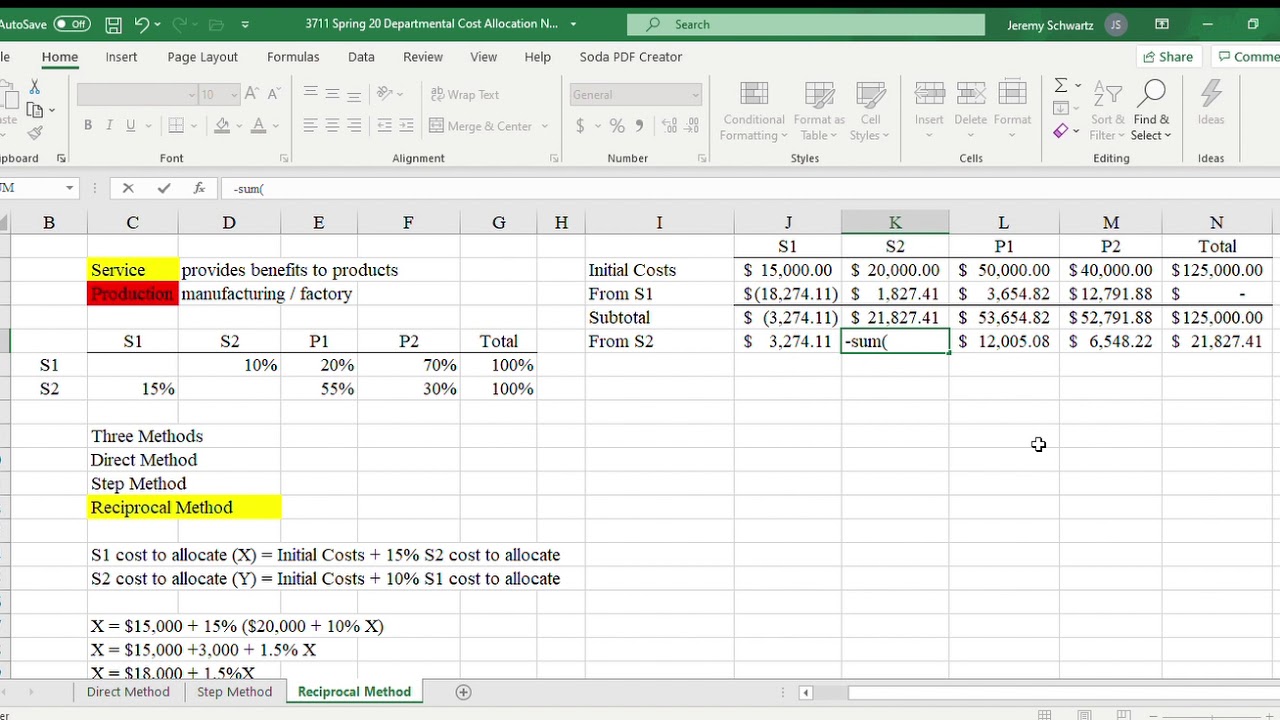Click Insert Function fx icon
The width and height of the screenshot is (1280, 720).
199,188
